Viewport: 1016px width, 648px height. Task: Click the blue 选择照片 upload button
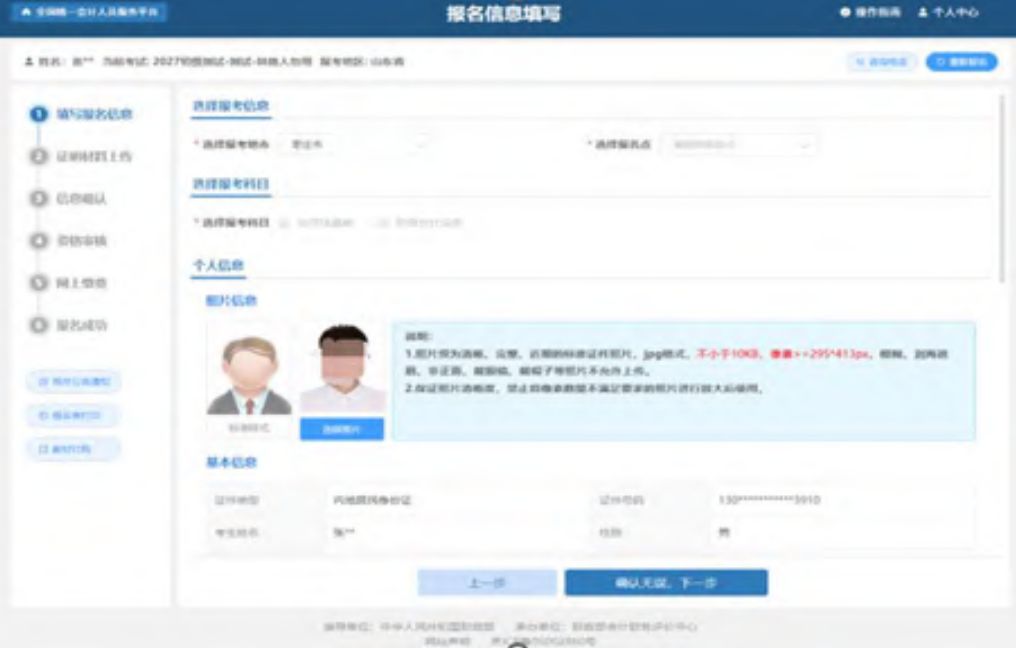click(342, 429)
